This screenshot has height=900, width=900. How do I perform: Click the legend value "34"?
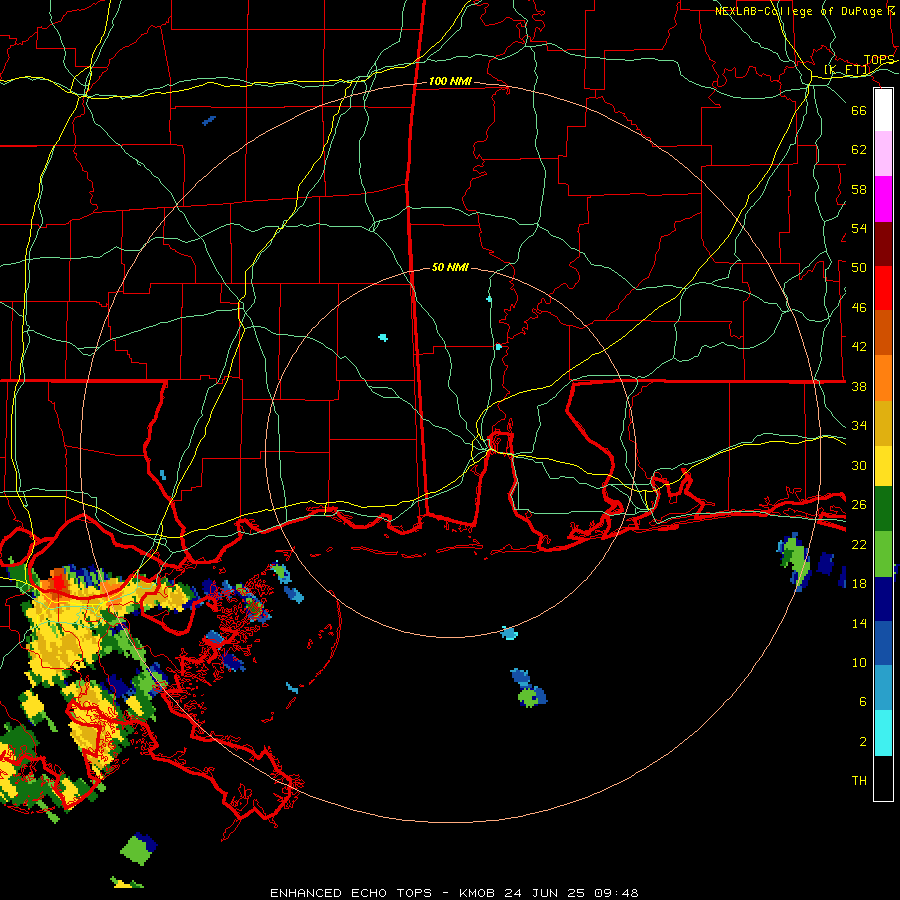[859, 426]
